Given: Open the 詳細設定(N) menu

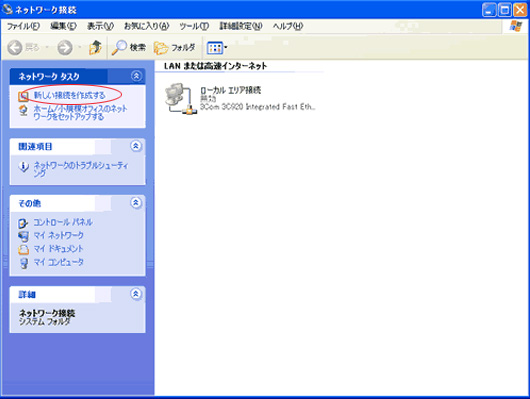Looking at the screenshot, I should tap(241, 26).
